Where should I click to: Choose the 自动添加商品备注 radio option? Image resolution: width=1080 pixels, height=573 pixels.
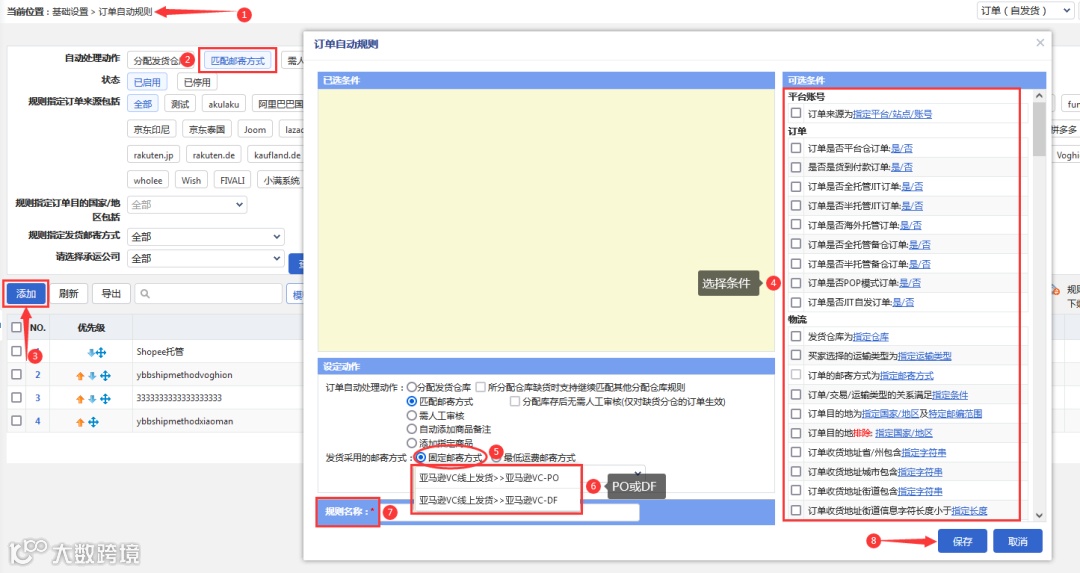pyautogui.click(x=412, y=428)
